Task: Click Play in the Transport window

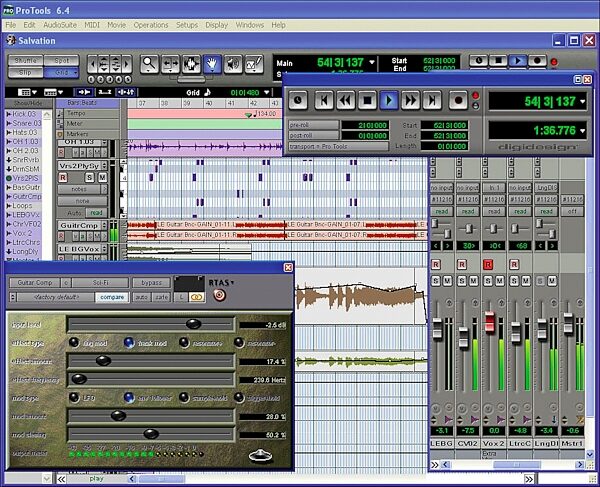Action: coord(389,100)
